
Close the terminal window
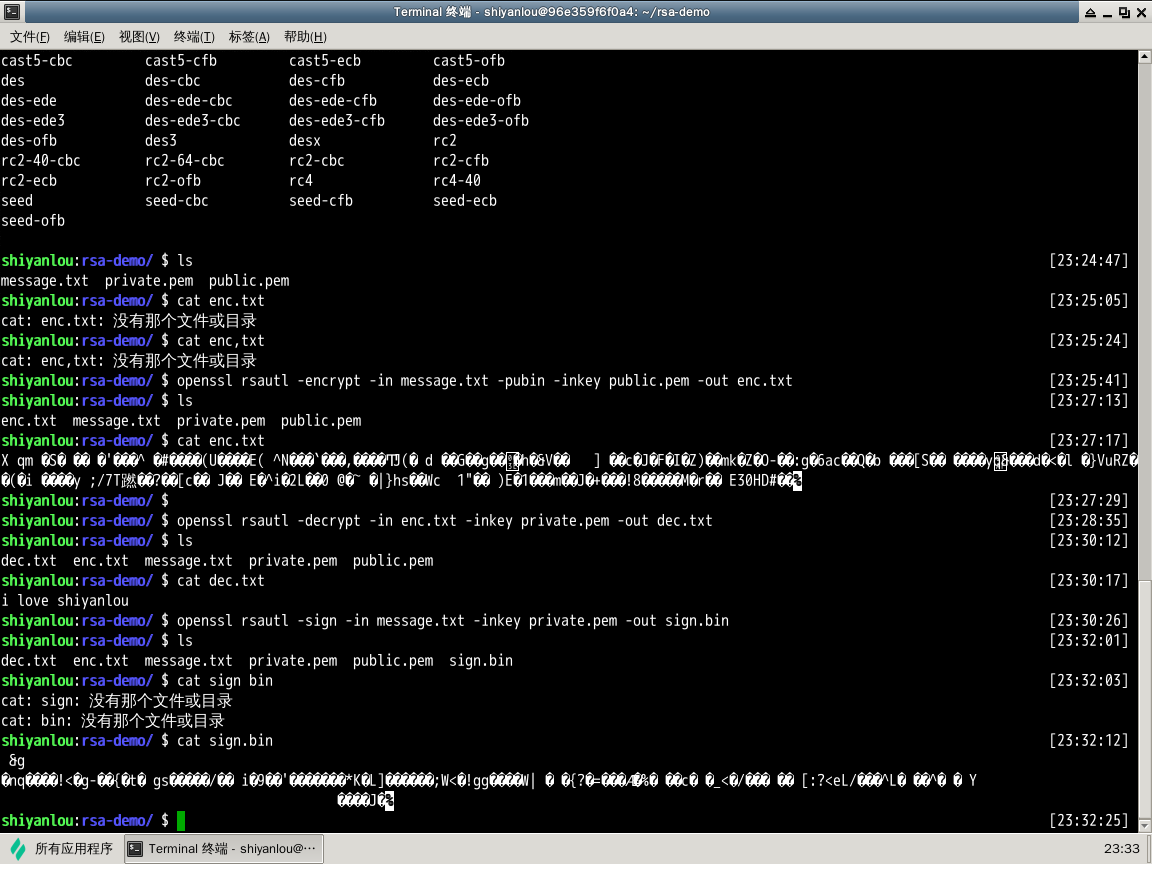[x=1142, y=12]
